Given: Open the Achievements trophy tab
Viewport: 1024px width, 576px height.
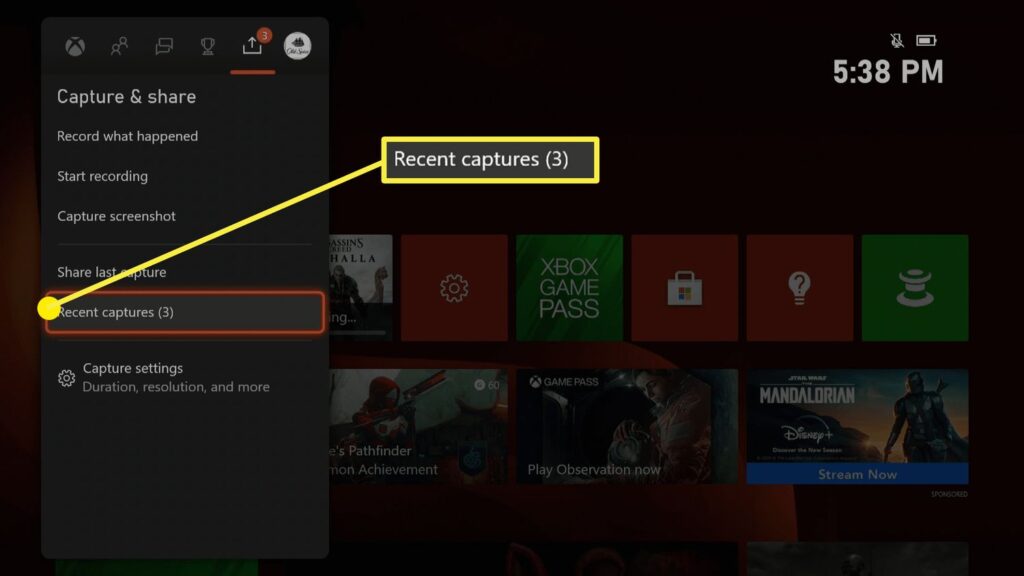Looking at the screenshot, I should pos(208,46).
